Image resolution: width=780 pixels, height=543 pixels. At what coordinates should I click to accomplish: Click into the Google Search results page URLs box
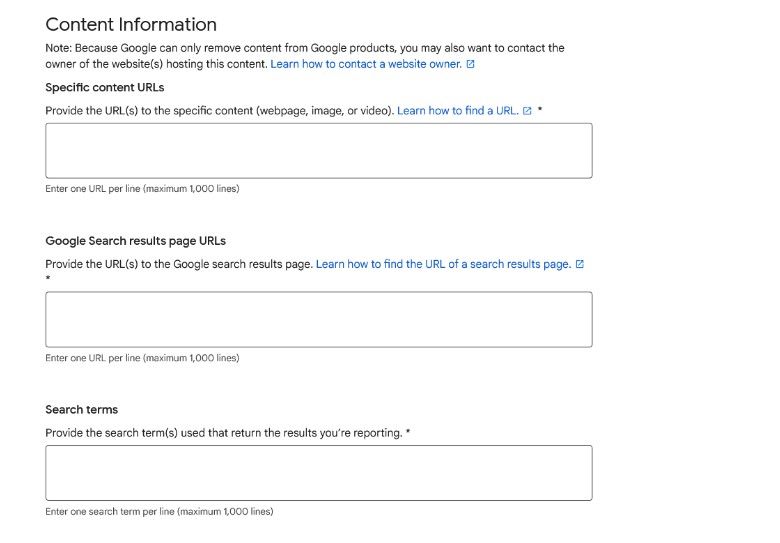(x=318, y=319)
